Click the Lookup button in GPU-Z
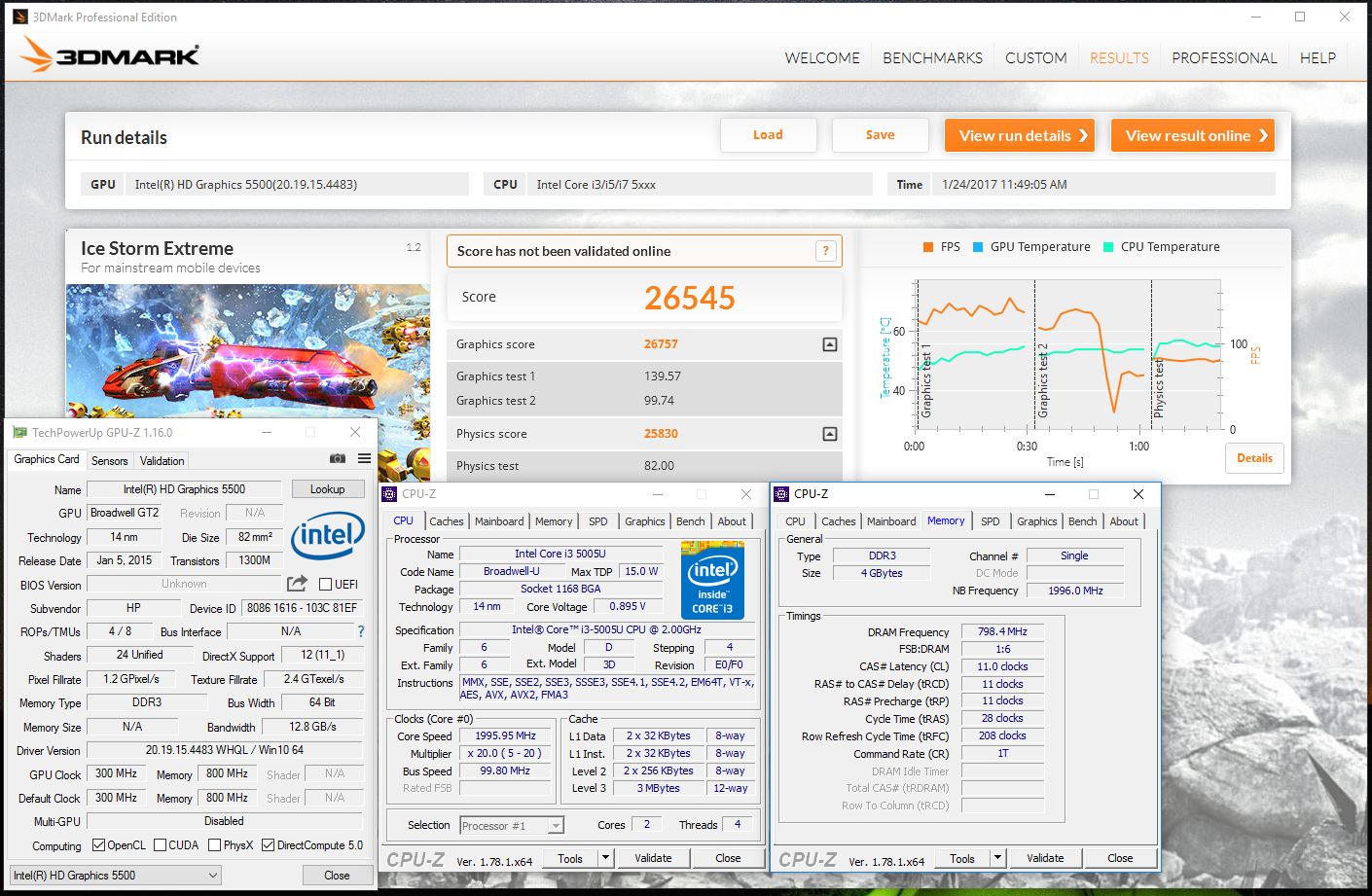 click(327, 489)
